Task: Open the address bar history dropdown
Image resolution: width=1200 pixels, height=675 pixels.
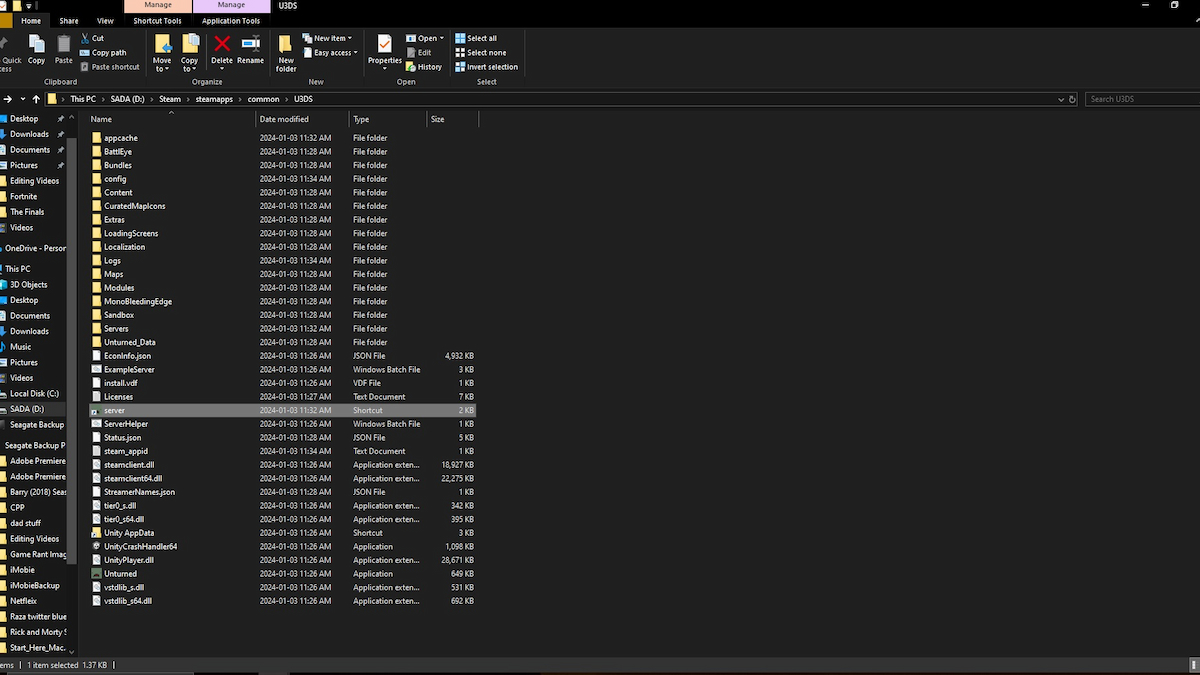Action: (1061, 99)
